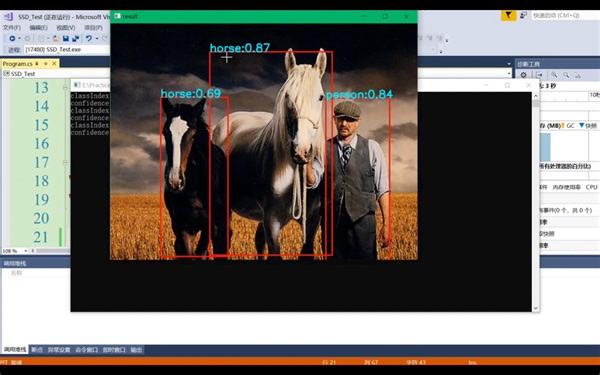600x375 pixels.
Task: Close the result image window
Action: click(406, 16)
